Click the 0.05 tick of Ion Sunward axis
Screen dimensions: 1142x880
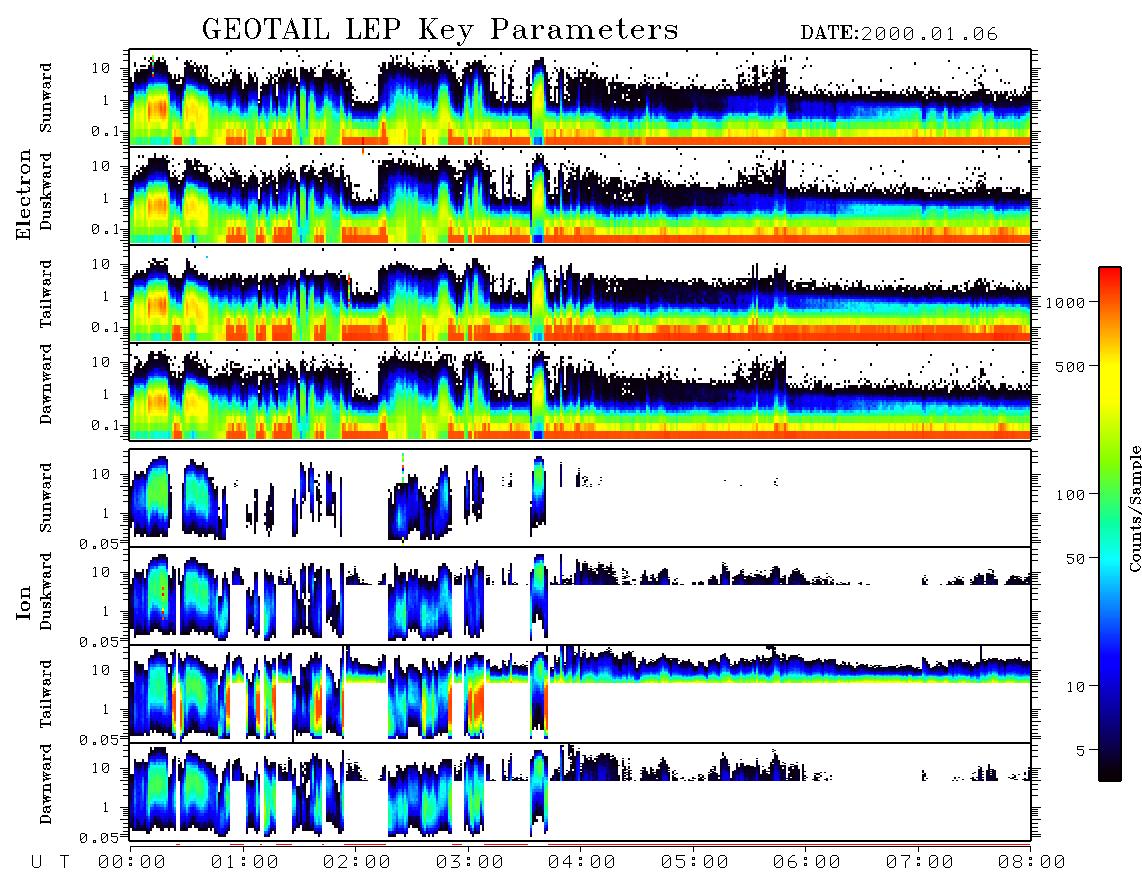[x=99, y=543]
